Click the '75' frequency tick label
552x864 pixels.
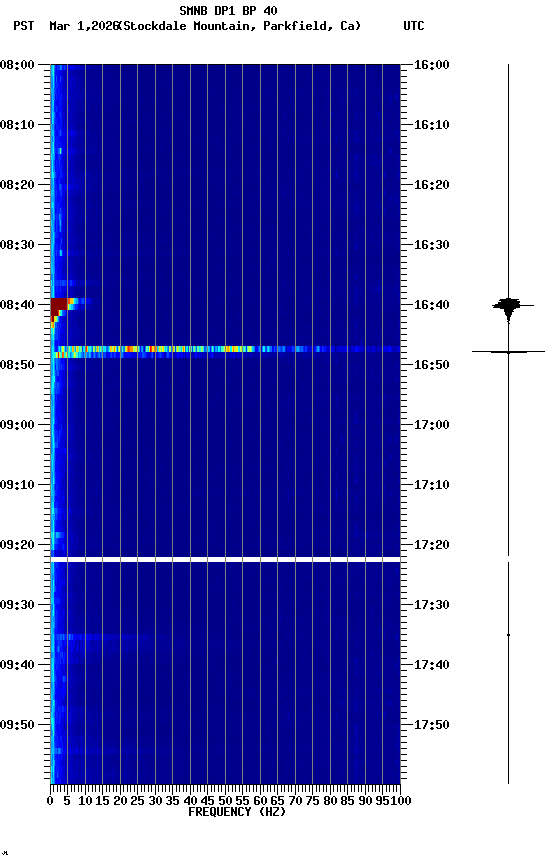point(312,801)
